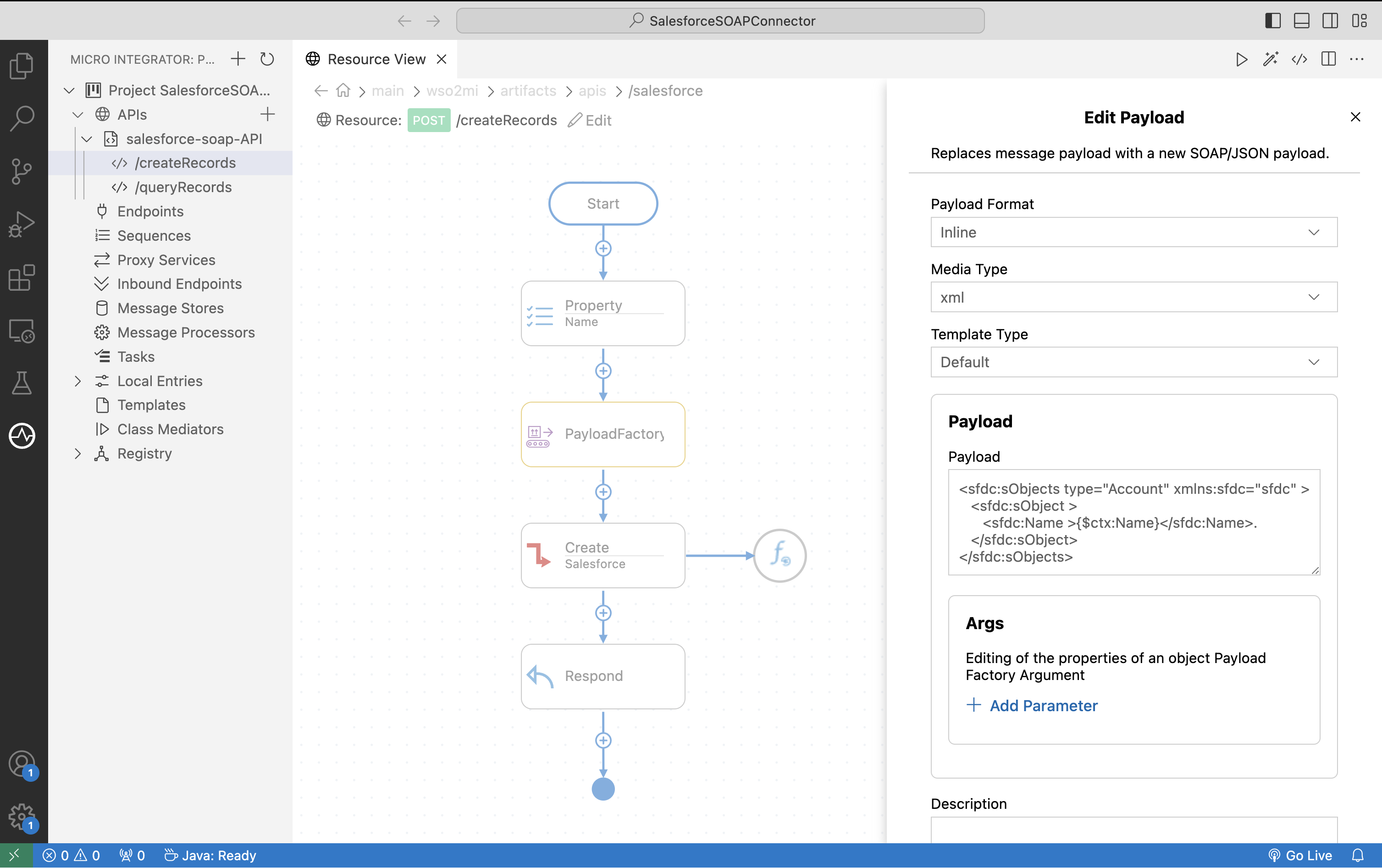Open Run and Debug view

tap(22, 224)
